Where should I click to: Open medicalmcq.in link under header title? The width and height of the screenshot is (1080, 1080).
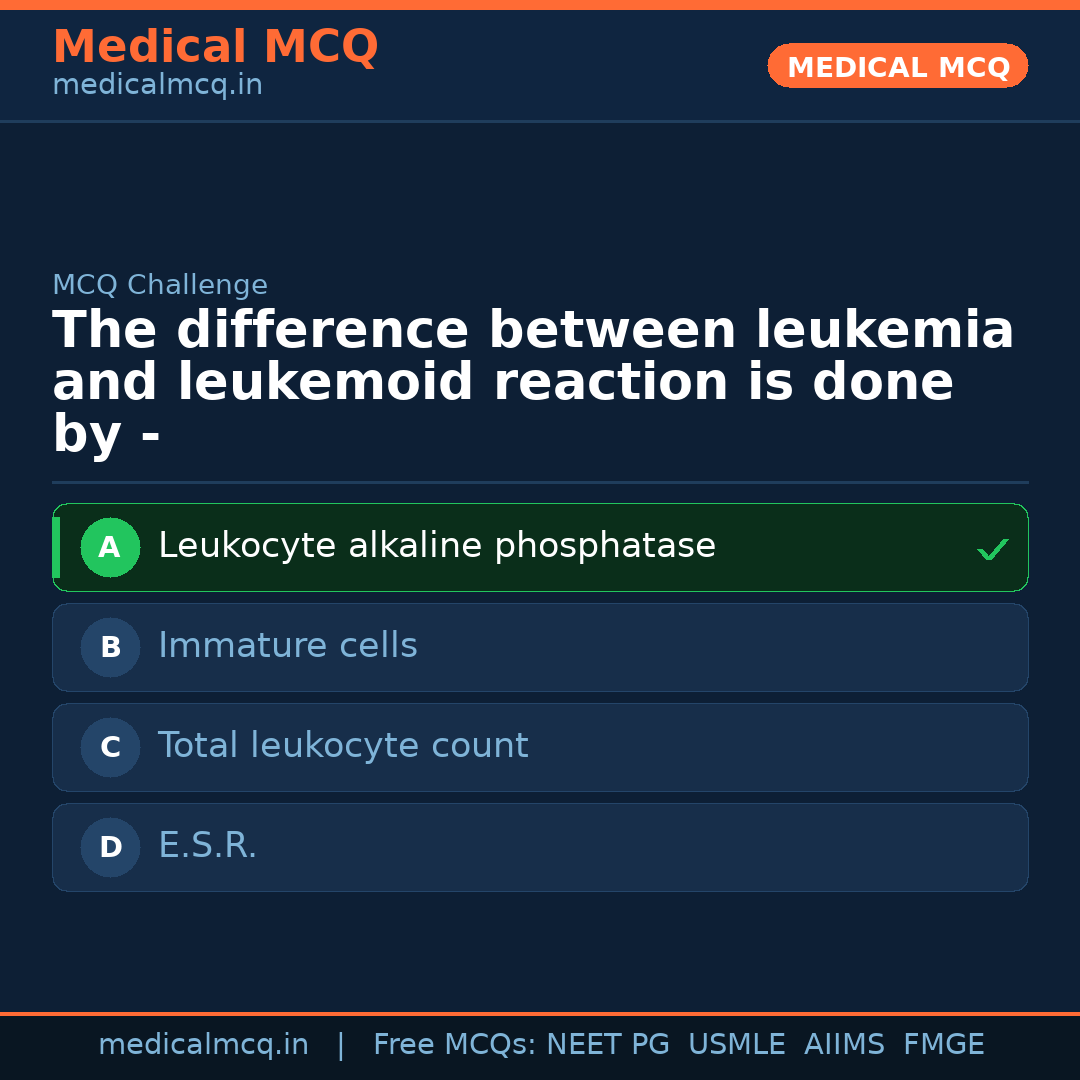point(157,86)
